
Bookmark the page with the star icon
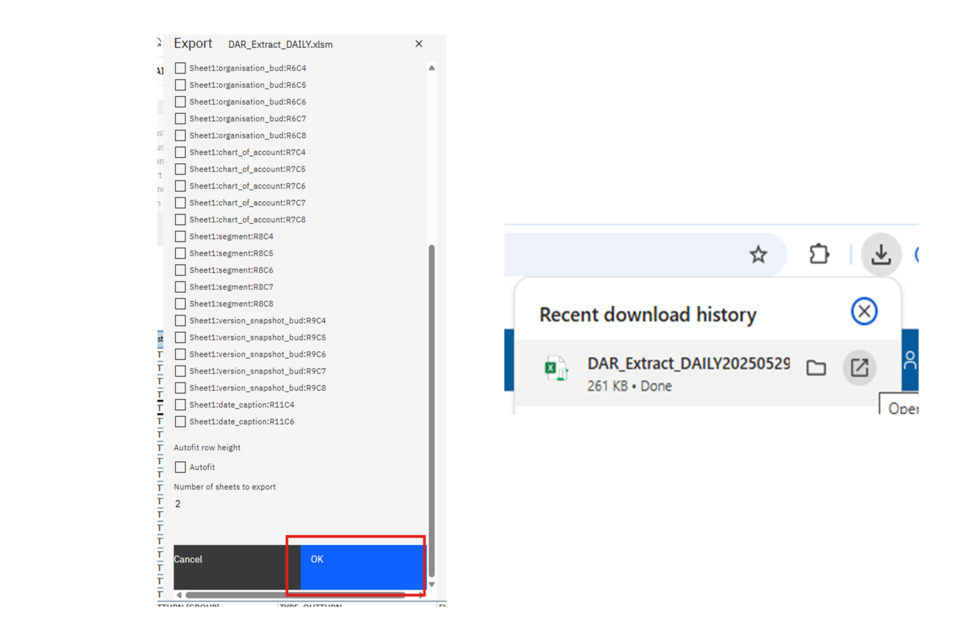click(x=758, y=255)
